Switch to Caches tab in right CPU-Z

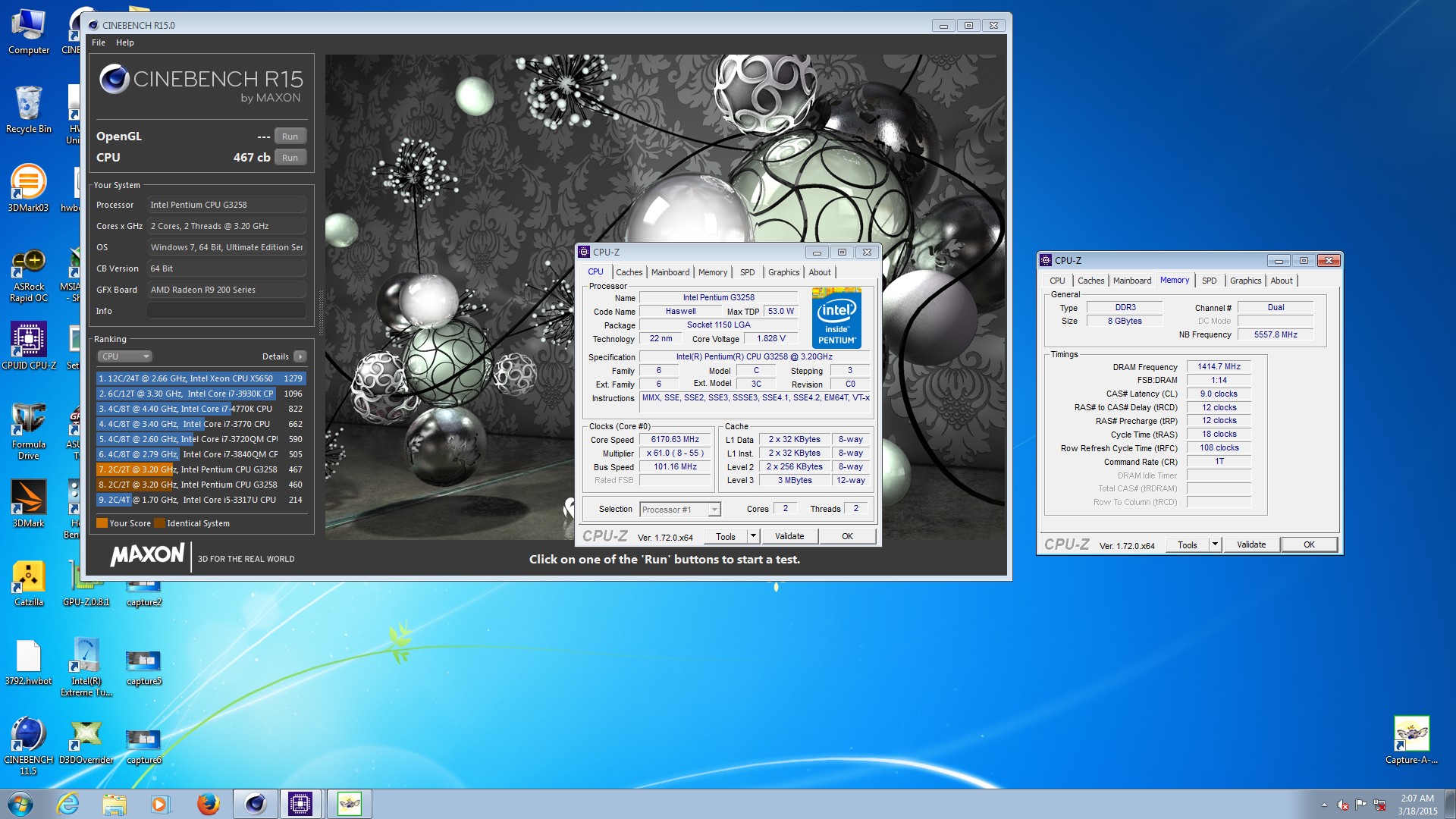[x=1090, y=281]
